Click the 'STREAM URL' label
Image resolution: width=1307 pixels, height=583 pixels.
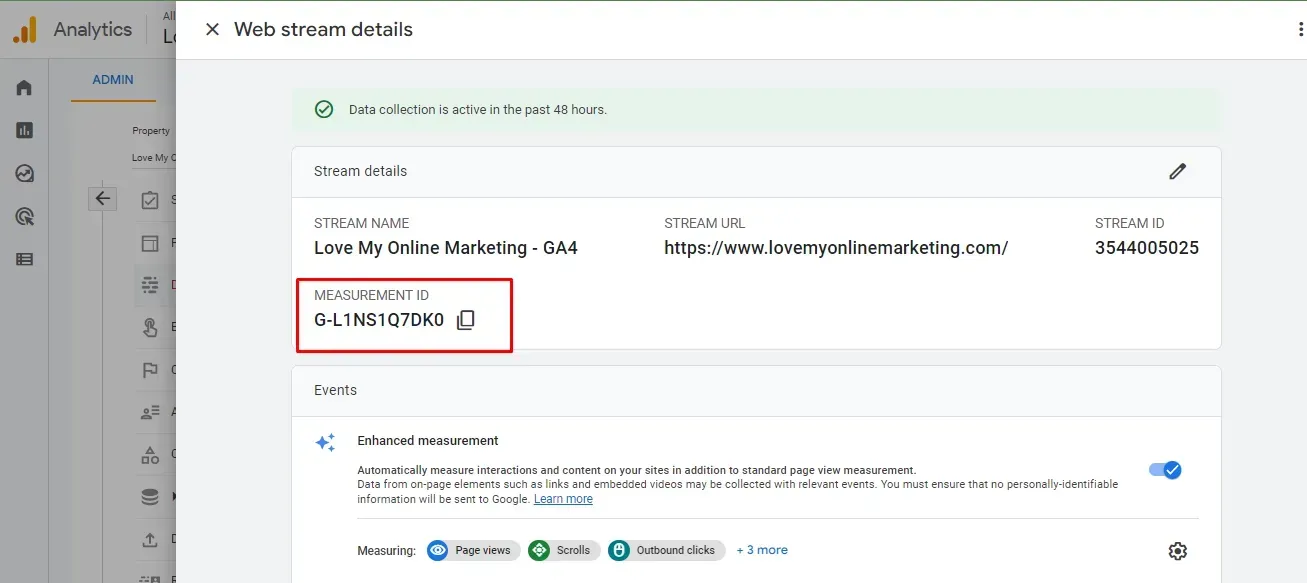pos(704,223)
